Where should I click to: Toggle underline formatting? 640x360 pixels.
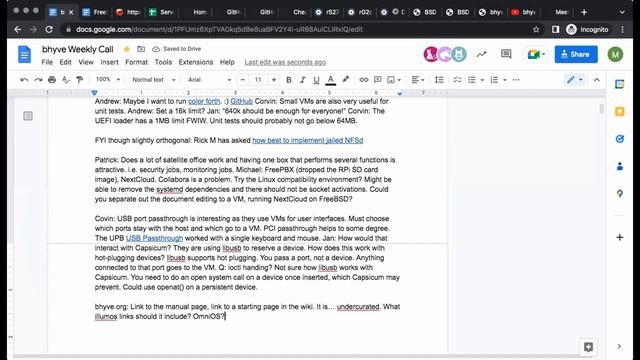tap(316, 80)
